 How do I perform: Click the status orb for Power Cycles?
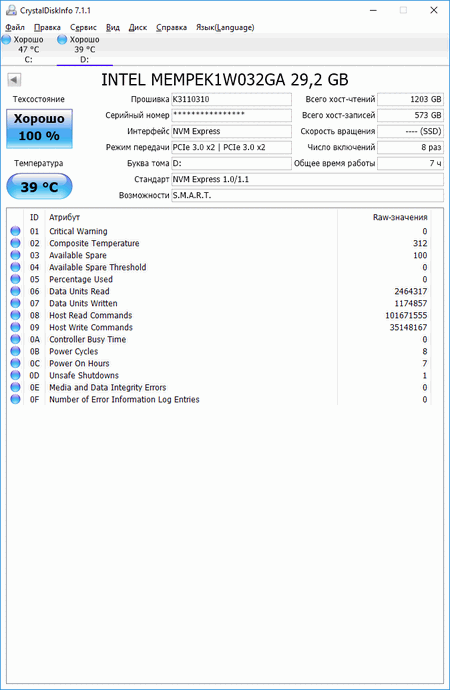click(x=15, y=351)
